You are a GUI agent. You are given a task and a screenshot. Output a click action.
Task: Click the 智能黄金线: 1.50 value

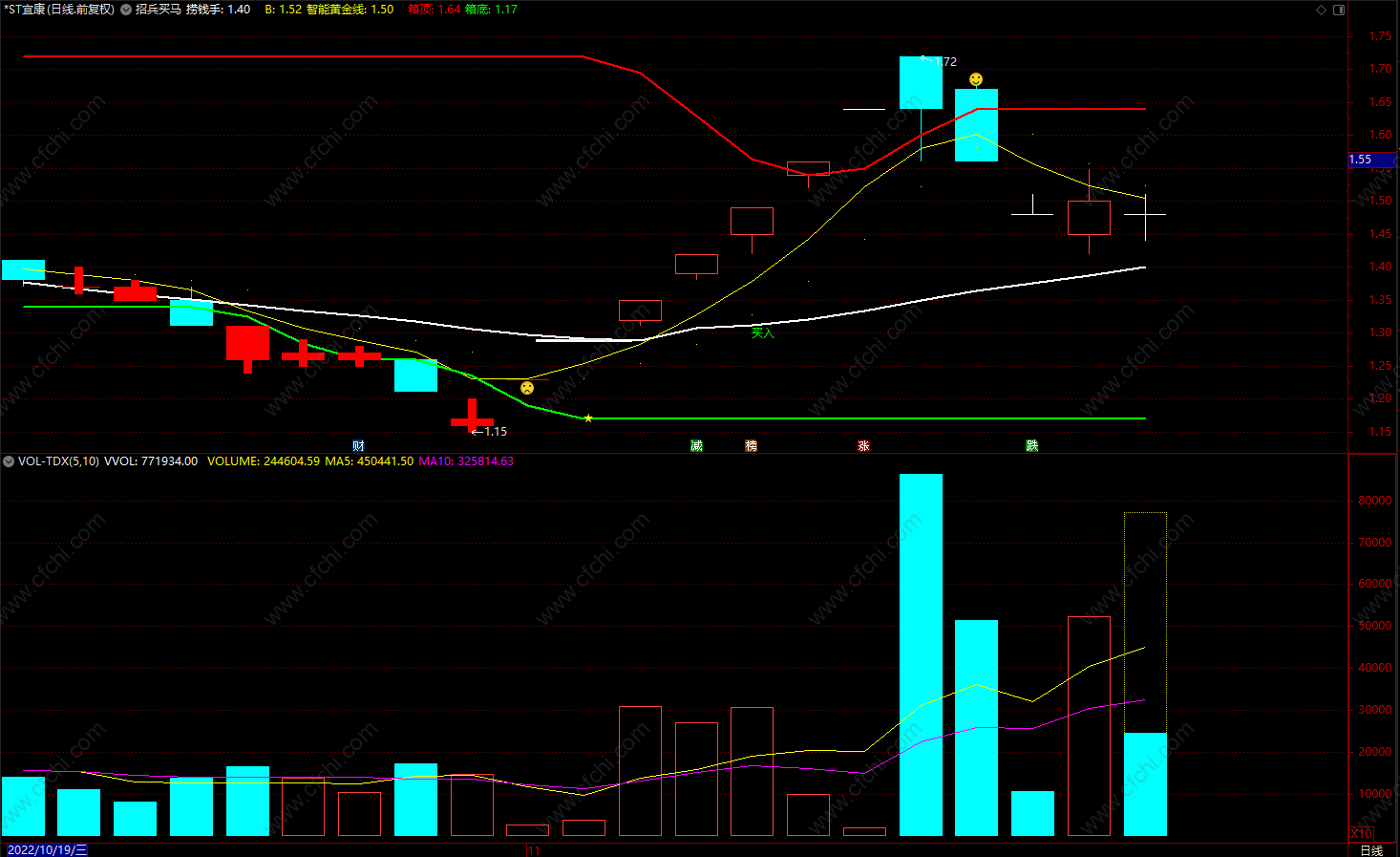(x=350, y=10)
